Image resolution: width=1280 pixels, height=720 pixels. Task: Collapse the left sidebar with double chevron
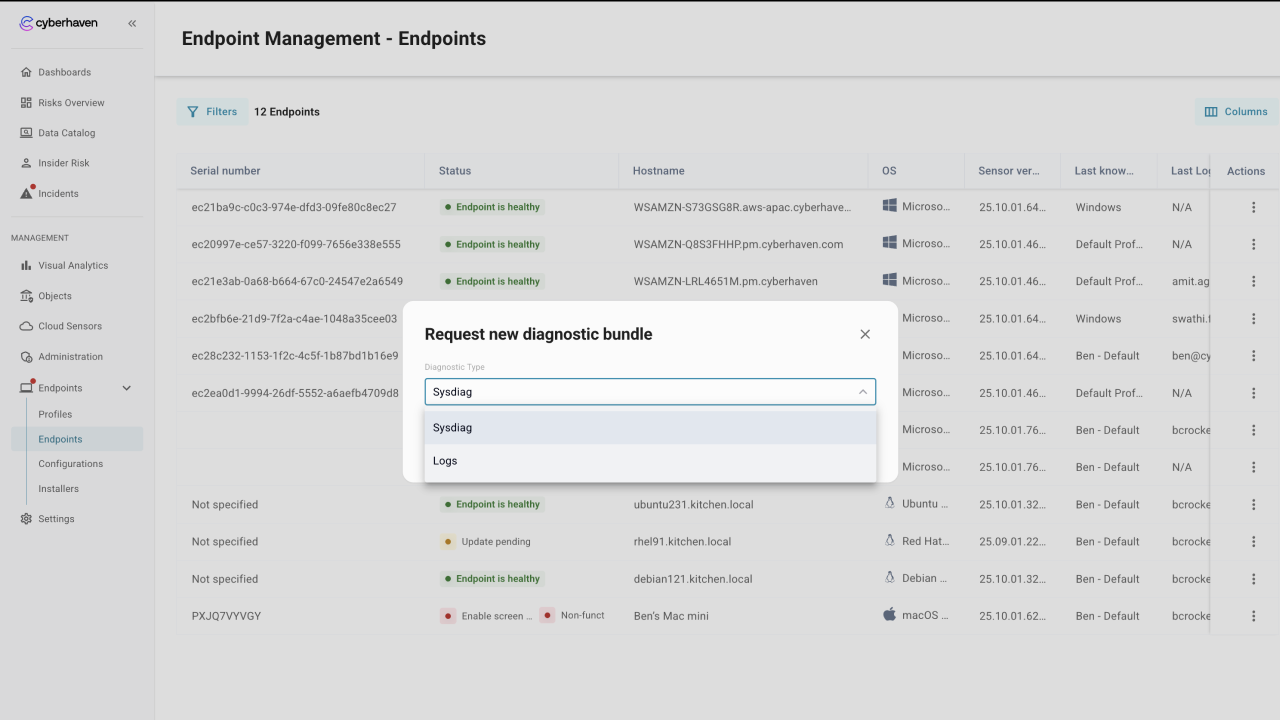click(x=132, y=23)
